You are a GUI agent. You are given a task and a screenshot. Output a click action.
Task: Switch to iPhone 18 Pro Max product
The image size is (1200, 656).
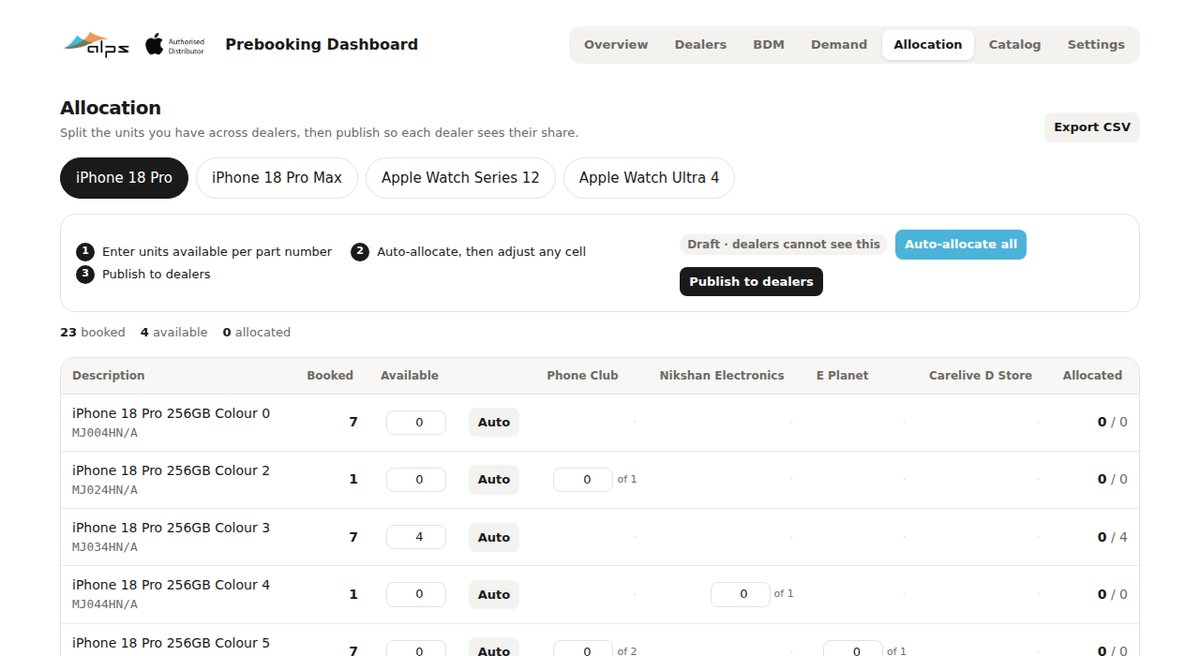pyautogui.click(x=277, y=178)
